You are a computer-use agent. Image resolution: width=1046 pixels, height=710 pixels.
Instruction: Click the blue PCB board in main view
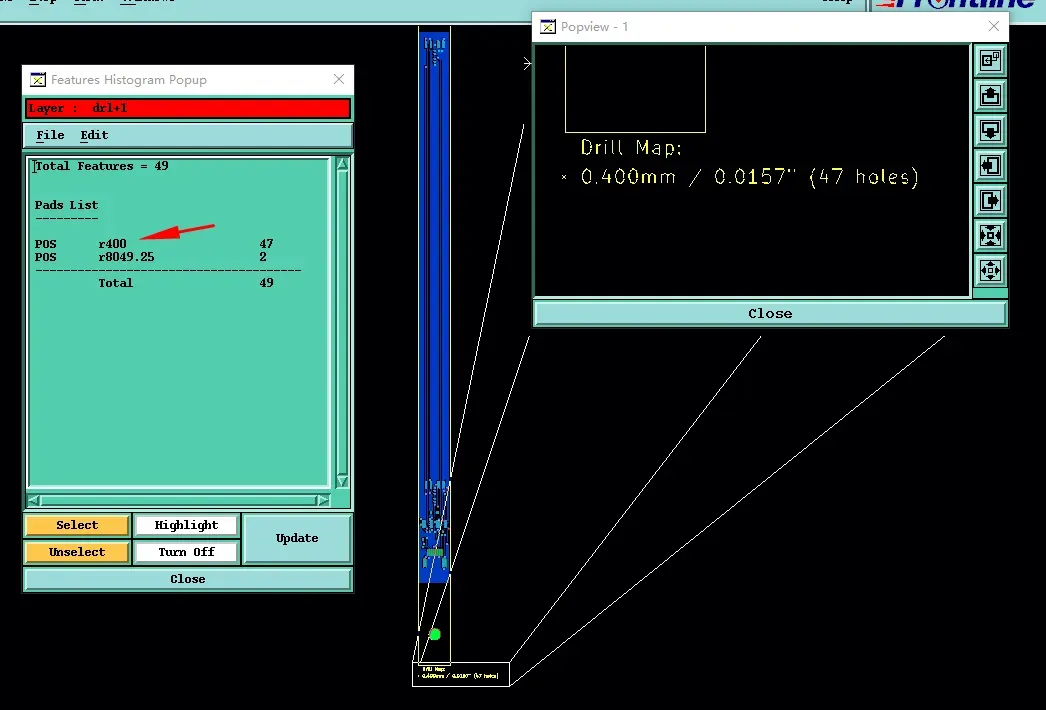point(434,307)
